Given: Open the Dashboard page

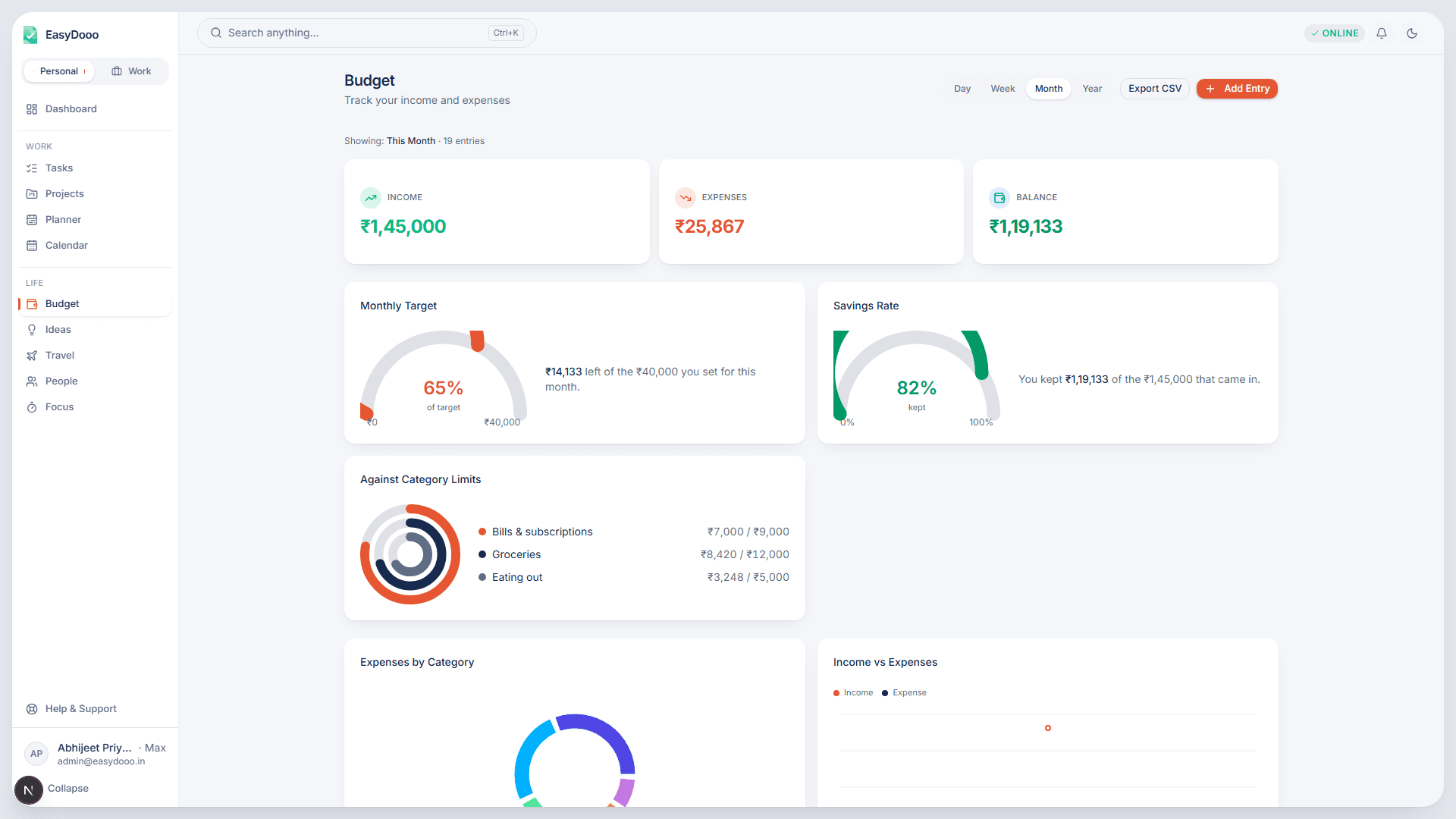Looking at the screenshot, I should tap(95, 109).
